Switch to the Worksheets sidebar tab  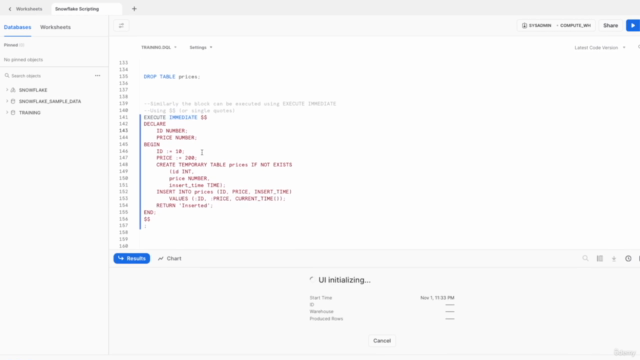(55, 27)
